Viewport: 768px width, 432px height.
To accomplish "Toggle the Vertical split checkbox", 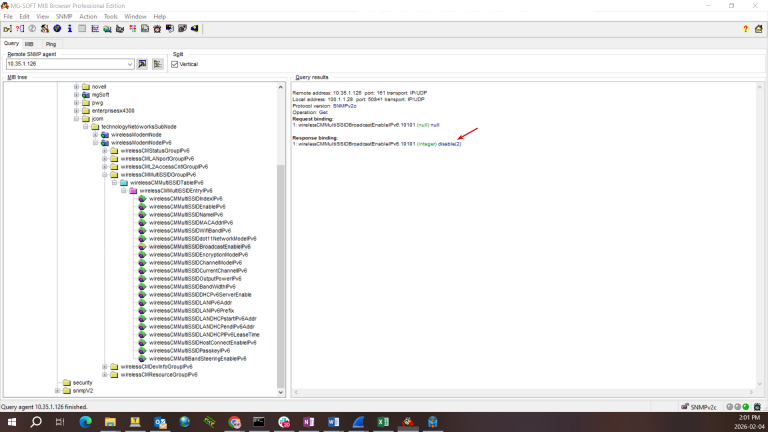I will point(175,64).
